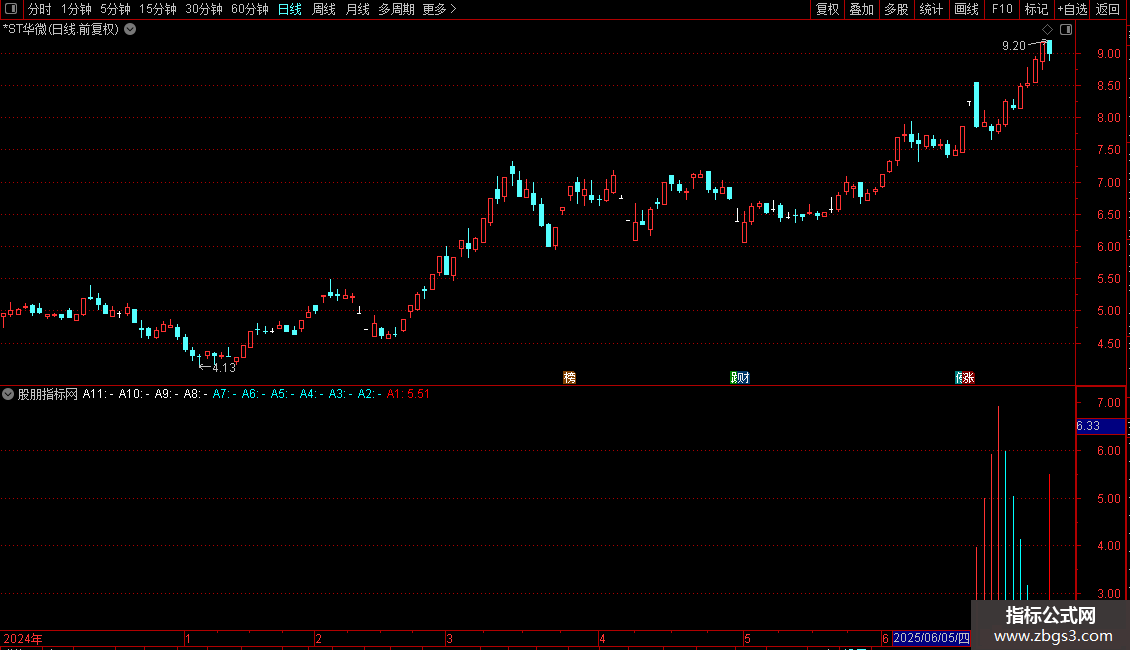
Task: Open the *ST华微 chart settings dropdown
Action: (x=130, y=30)
